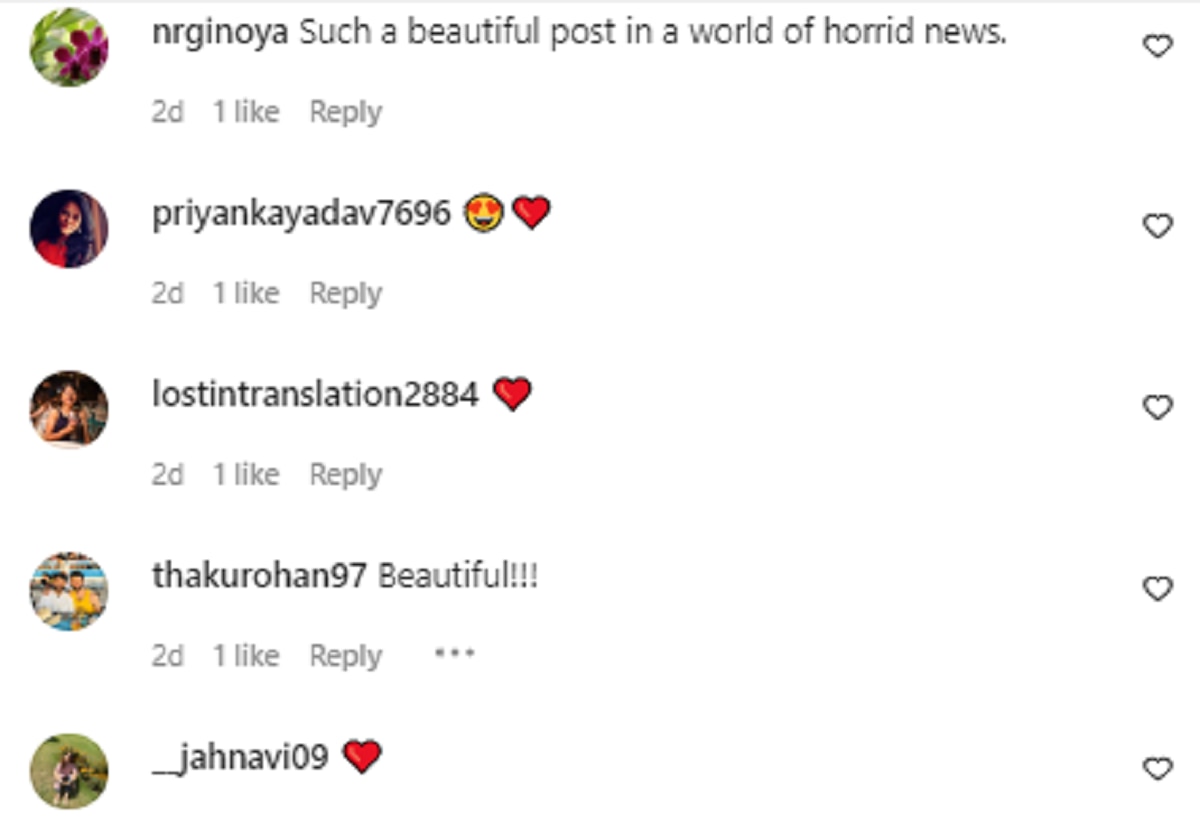Open lostintranslation2884's profile photo
The image size is (1200, 823).
pos(69,409)
